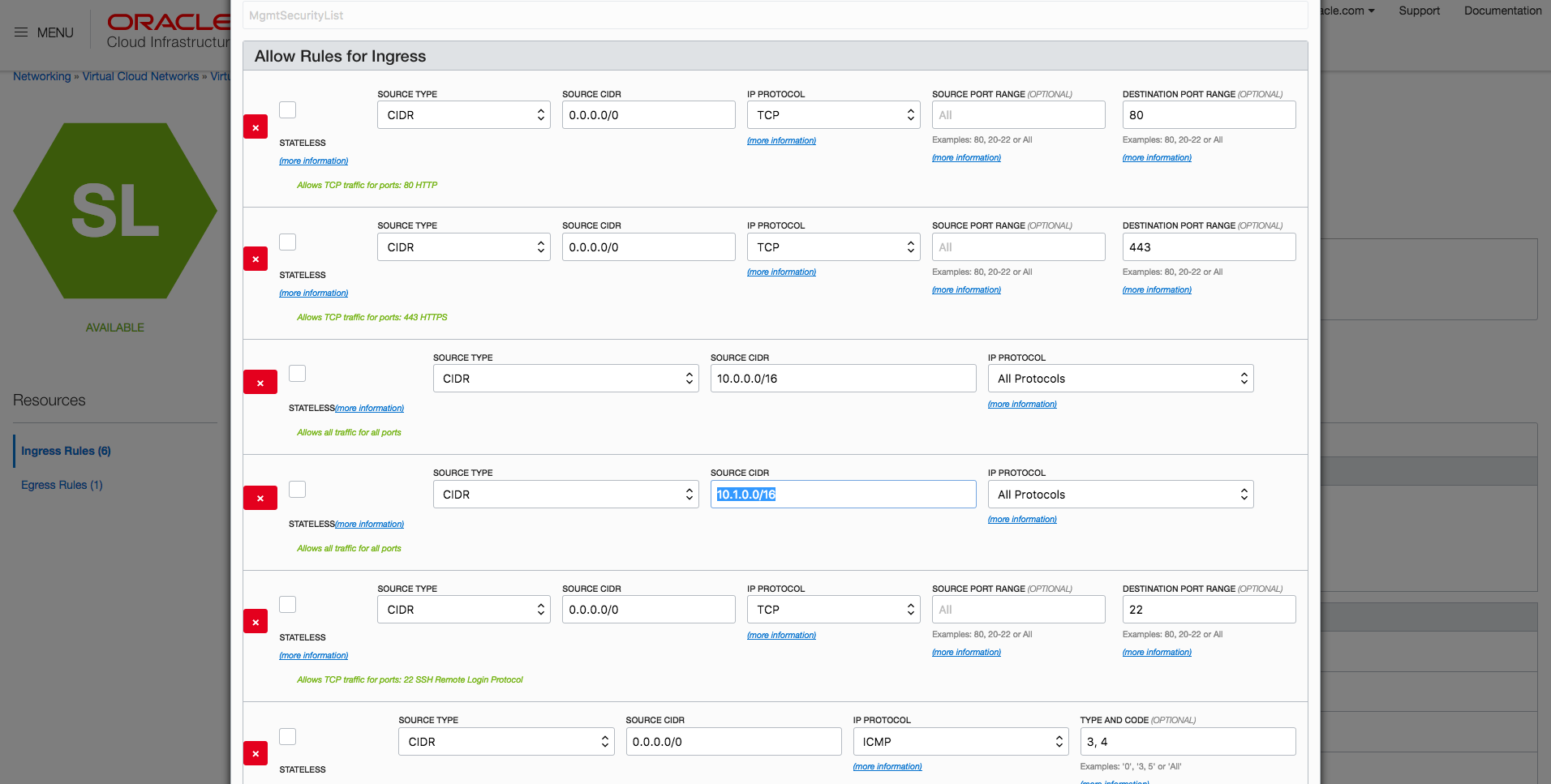The height and width of the screenshot is (784, 1551).
Task: Open IP Protocol dropdown for port 80 rule
Action: [x=833, y=115]
